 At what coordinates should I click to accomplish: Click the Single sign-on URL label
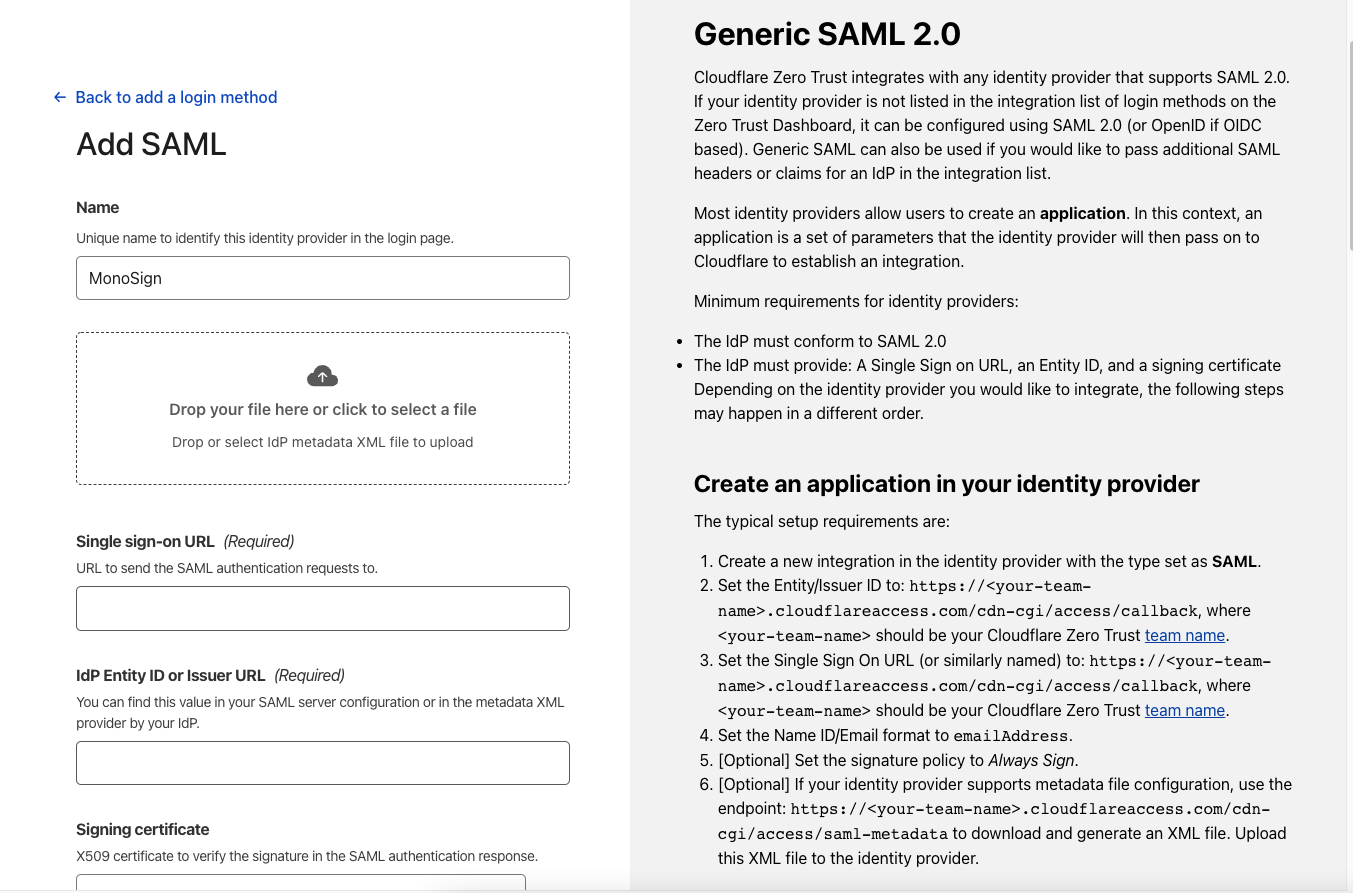(146, 541)
